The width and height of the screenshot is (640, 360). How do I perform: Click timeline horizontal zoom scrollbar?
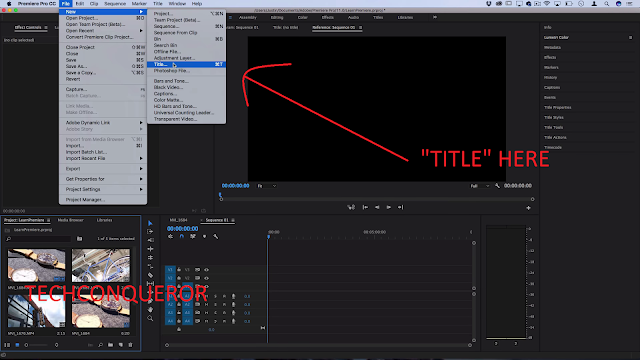pyautogui.click(x=318, y=345)
